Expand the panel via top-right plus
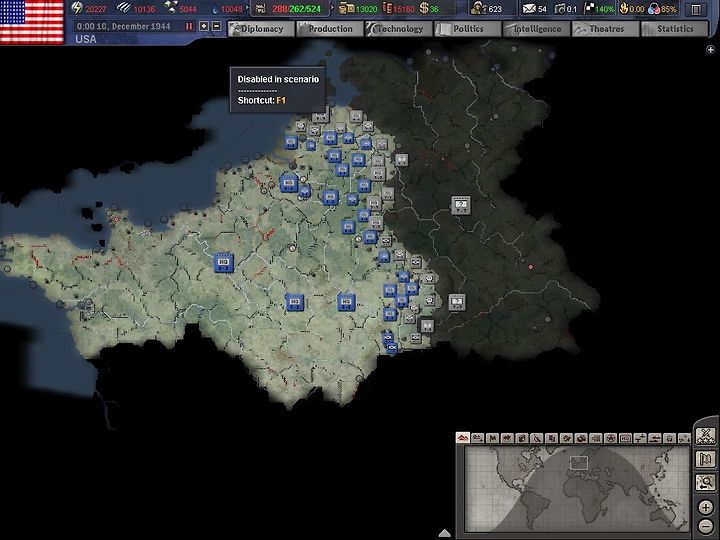The height and width of the screenshot is (540, 720). click(710, 49)
